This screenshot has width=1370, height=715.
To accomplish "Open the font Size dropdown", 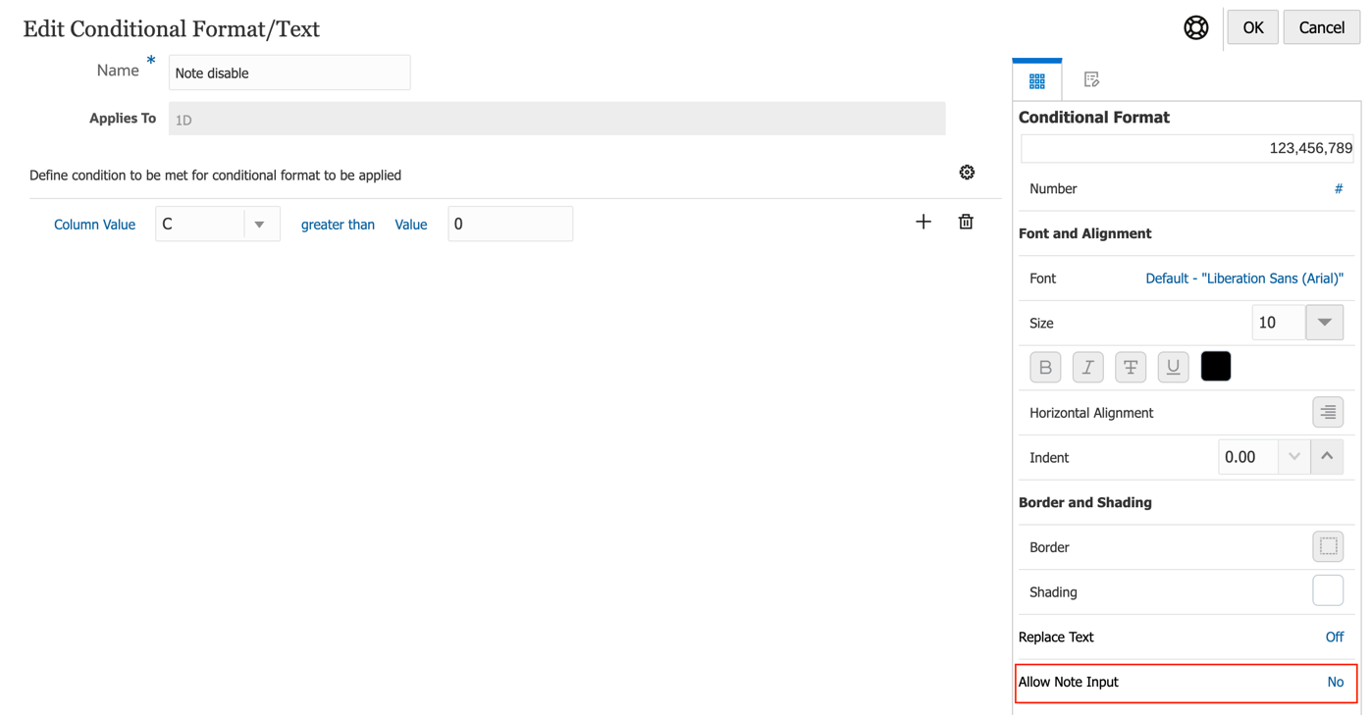I will pyautogui.click(x=1324, y=323).
